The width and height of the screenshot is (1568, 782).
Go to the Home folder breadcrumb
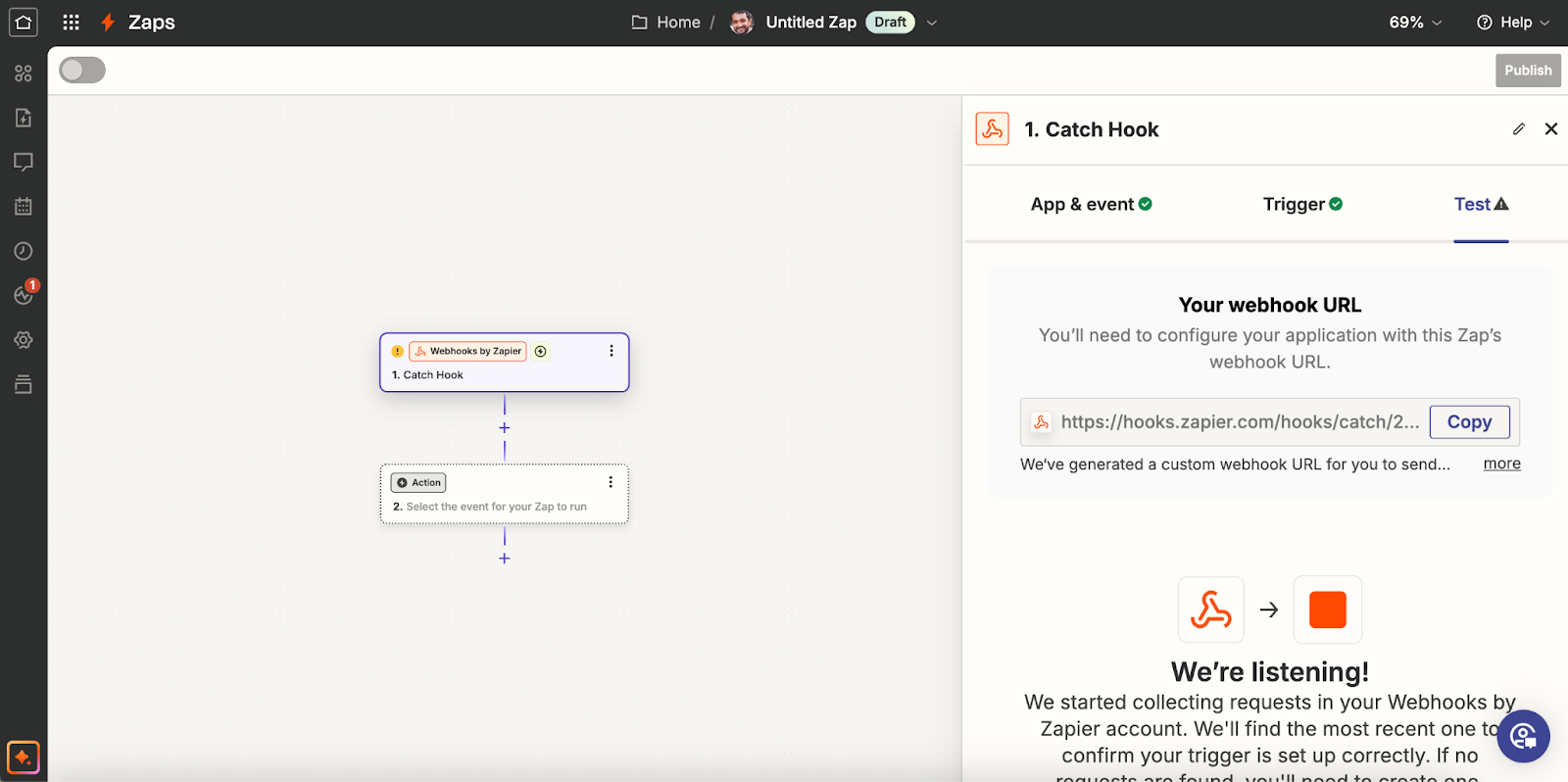pyautogui.click(x=666, y=23)
